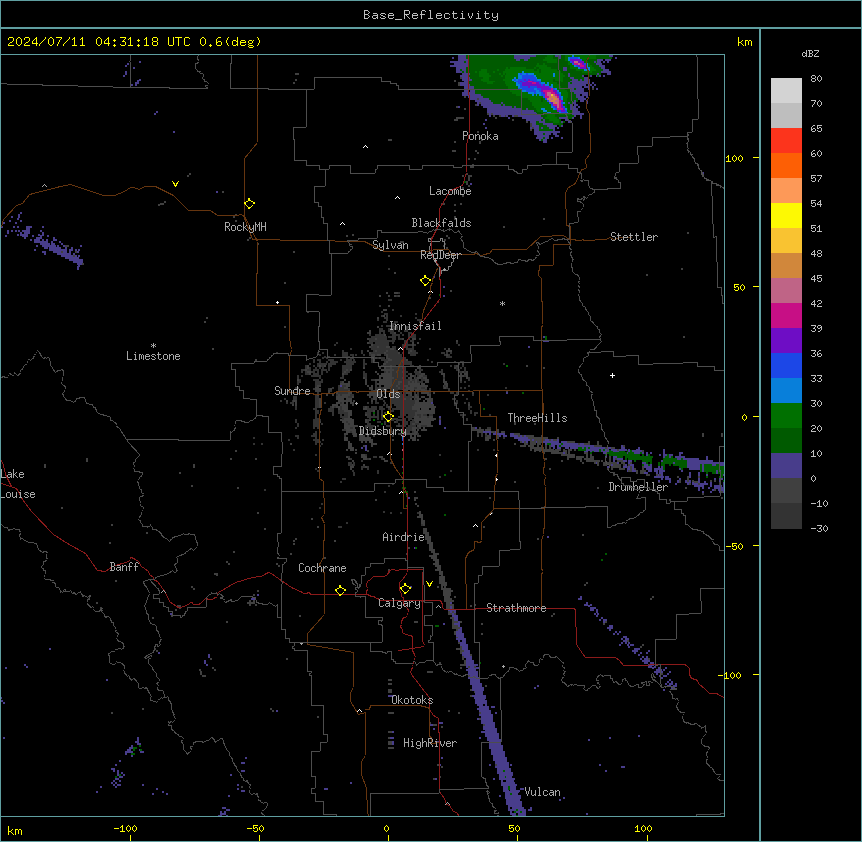Click the Didsbury city label
This screenshot has height=842, width=862.
tap(383, 431)
